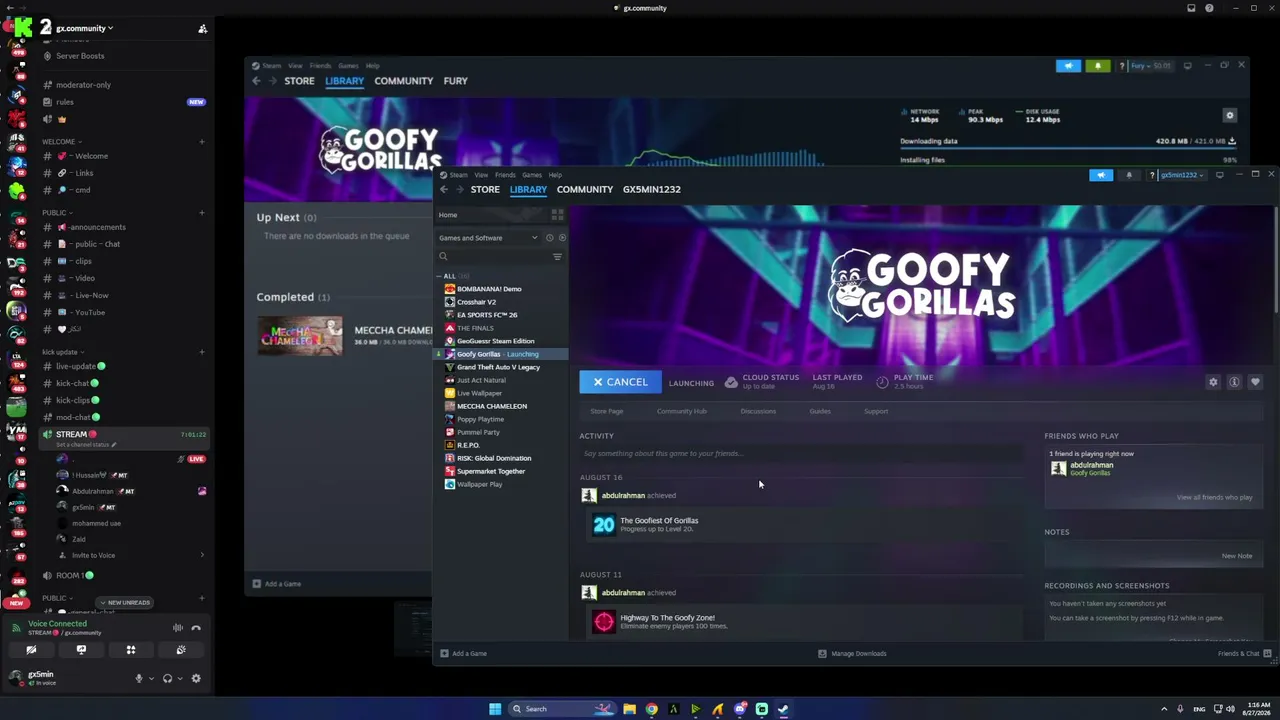The height and width of the screenshot is (720, 1280).
Task: Open Discussions link
Action: tap(758, 411)
